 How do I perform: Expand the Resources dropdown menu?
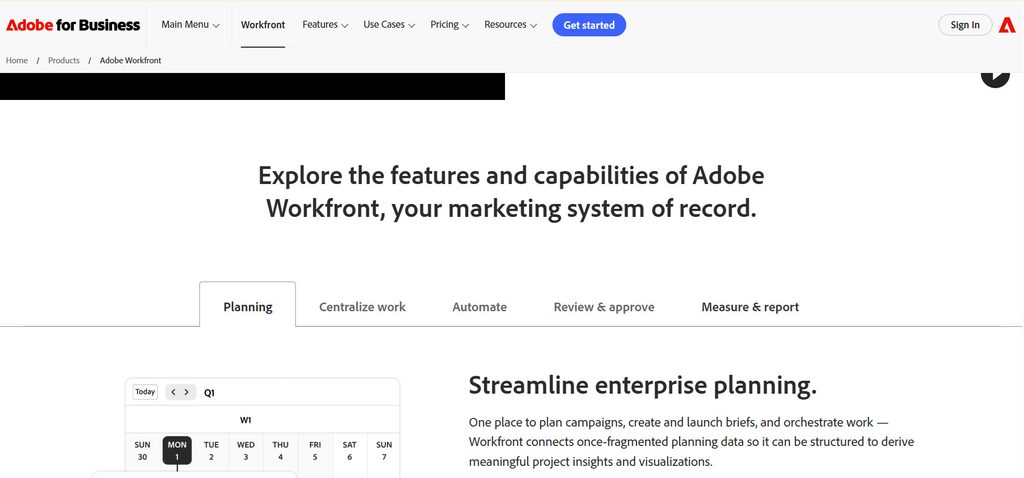tap(511, 25)
